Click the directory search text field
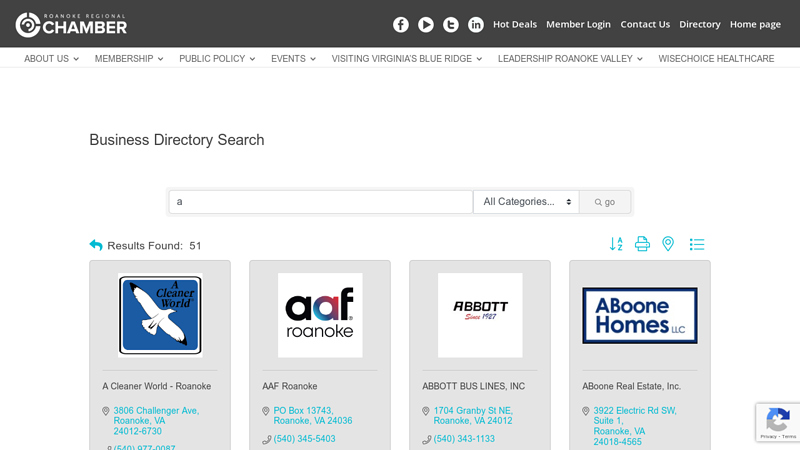 (320, 202)
